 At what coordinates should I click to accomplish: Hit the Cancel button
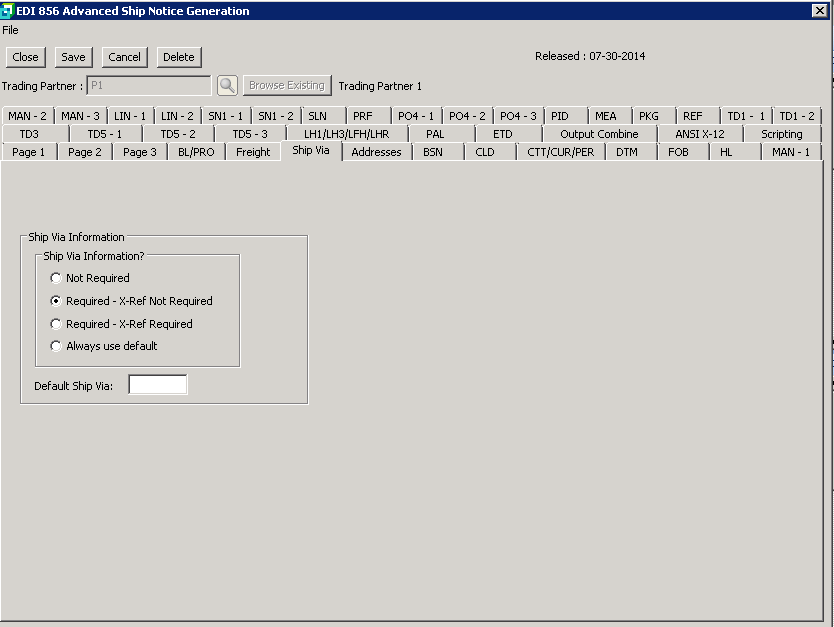(x=125, y=57)
